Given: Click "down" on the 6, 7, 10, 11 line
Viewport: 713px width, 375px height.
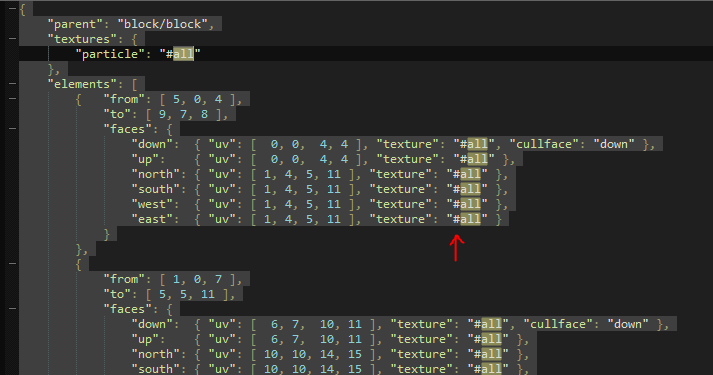Looking at the screenshot, I should coord(152,324).
